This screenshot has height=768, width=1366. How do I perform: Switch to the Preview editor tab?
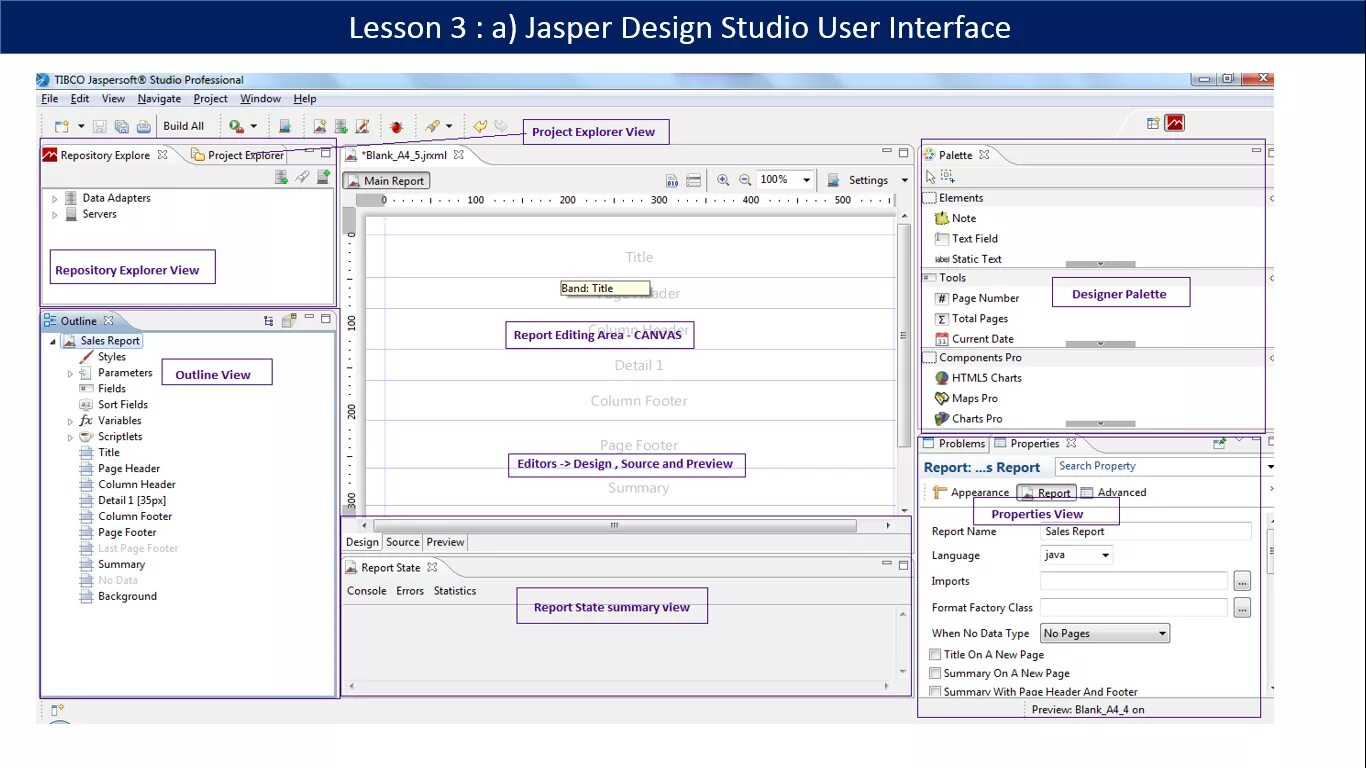pos(445,542)
